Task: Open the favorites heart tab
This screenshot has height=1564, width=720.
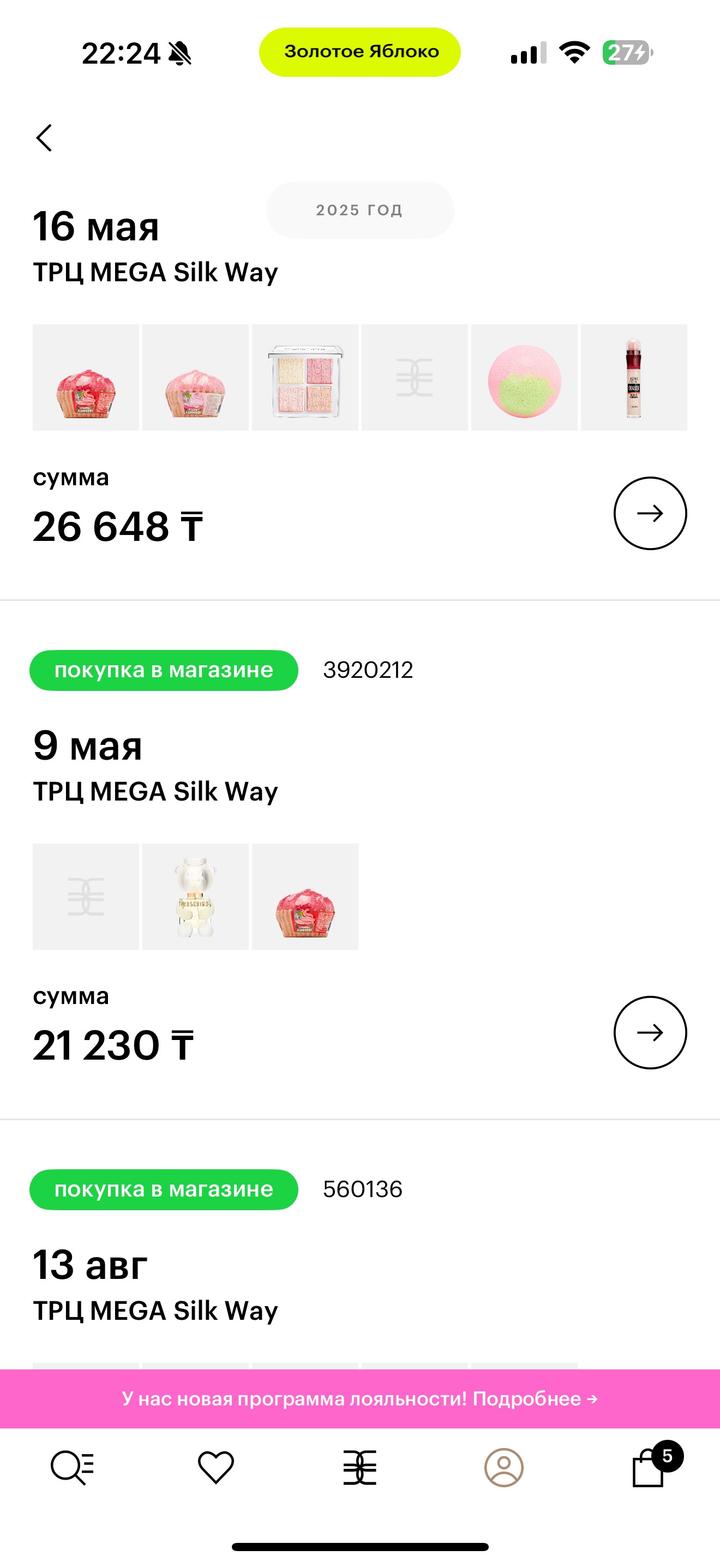Action: tap(215, 1467)
